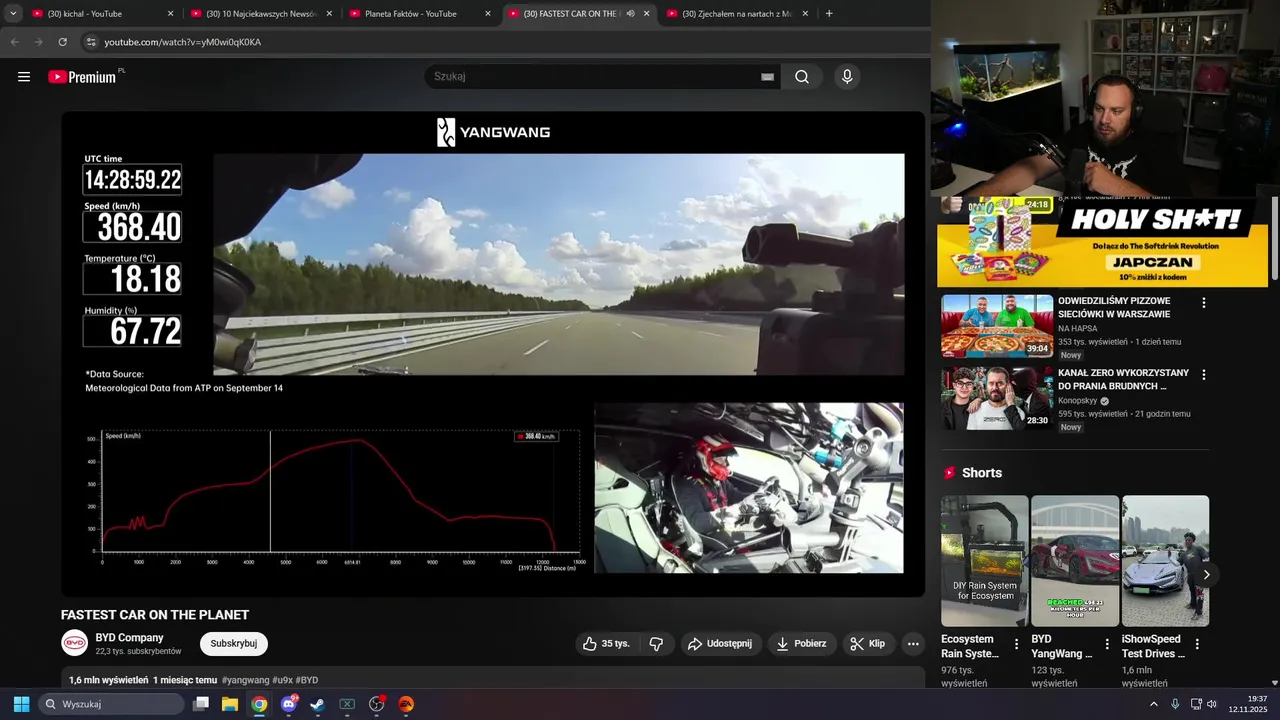Open options for BYD YangWang Short
Screen dimensions: 1280x720
click(1107, 644)
